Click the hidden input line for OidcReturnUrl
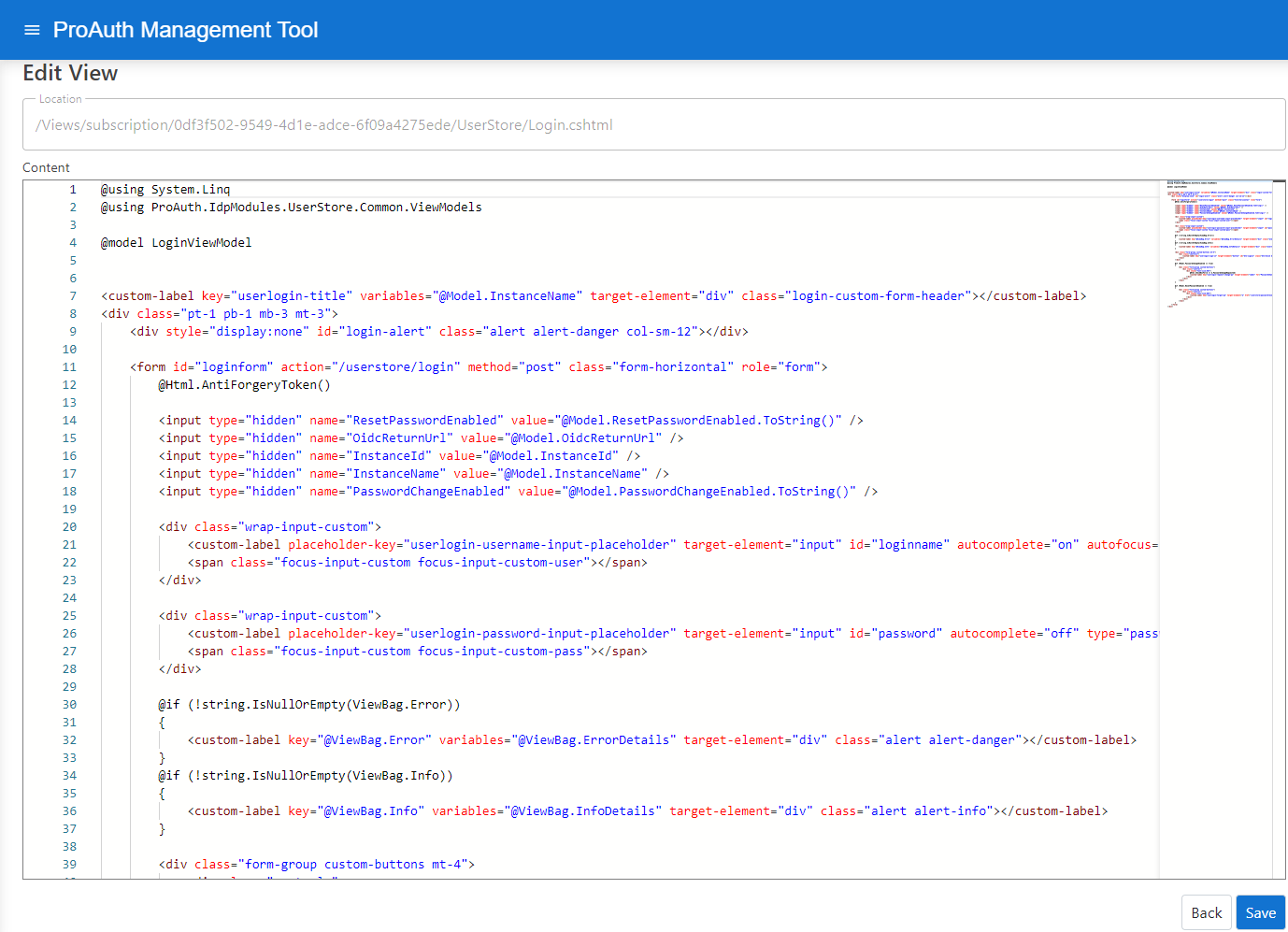Image resolution: width=1288 pixels, height=932 pixels. coord(393,437)
